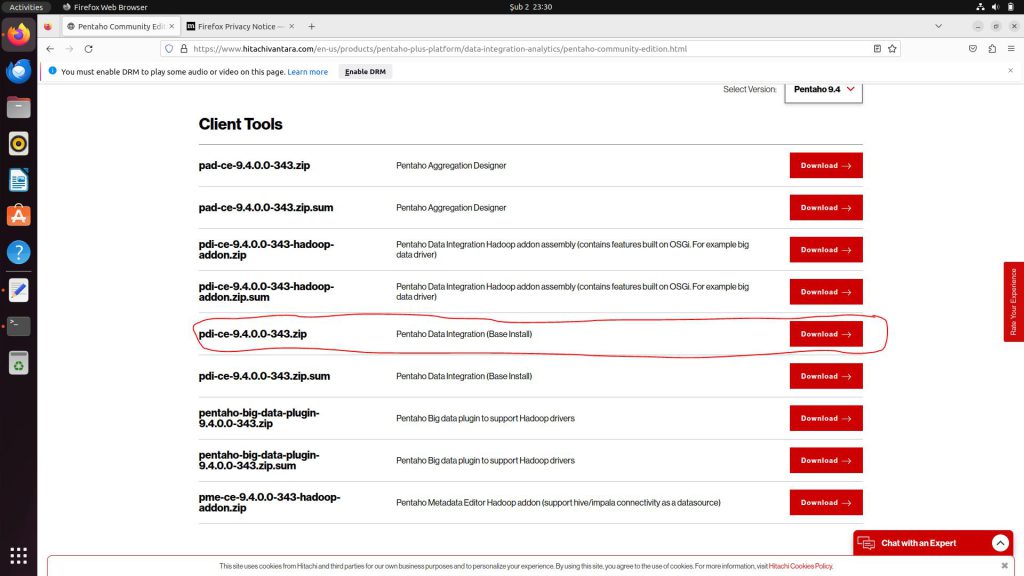
Task: Download pdi-ce-9.4.0.0-343.zip base install
Action: [x=825, y=334]
